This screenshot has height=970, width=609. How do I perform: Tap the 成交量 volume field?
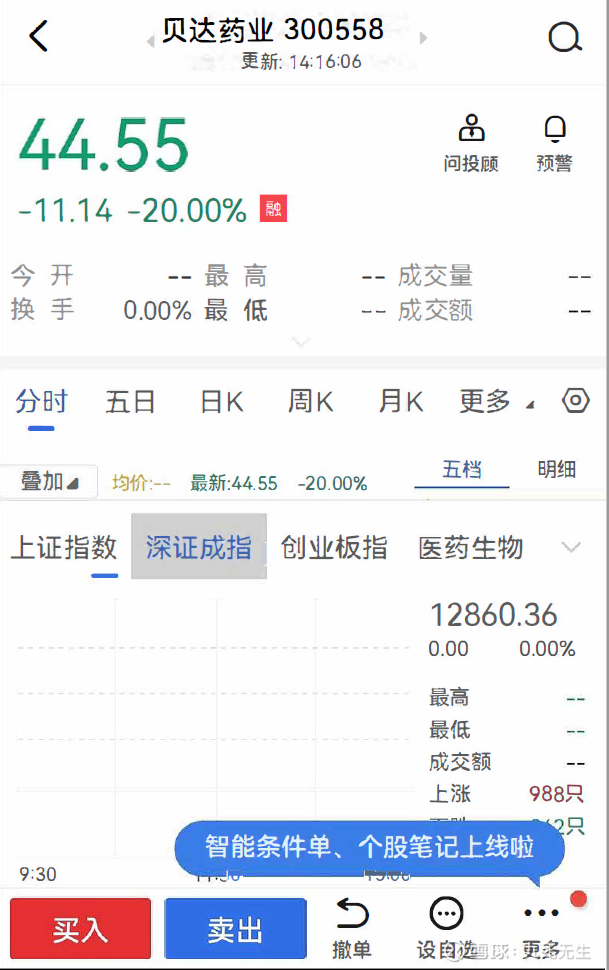pos(495,276)
